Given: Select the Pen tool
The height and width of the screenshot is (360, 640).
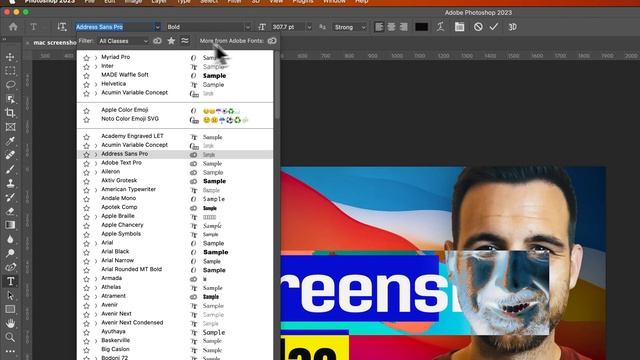Looking at the screenshot, I should (11, 267).
